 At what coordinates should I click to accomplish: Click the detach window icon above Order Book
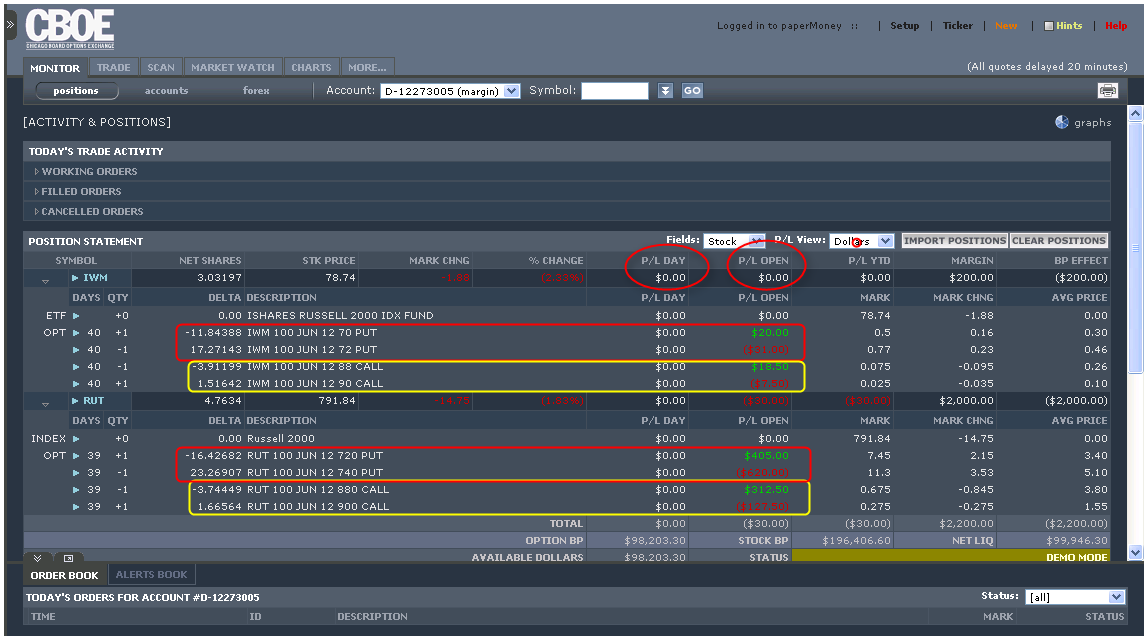pyautogui.click(x=68, y=558)
